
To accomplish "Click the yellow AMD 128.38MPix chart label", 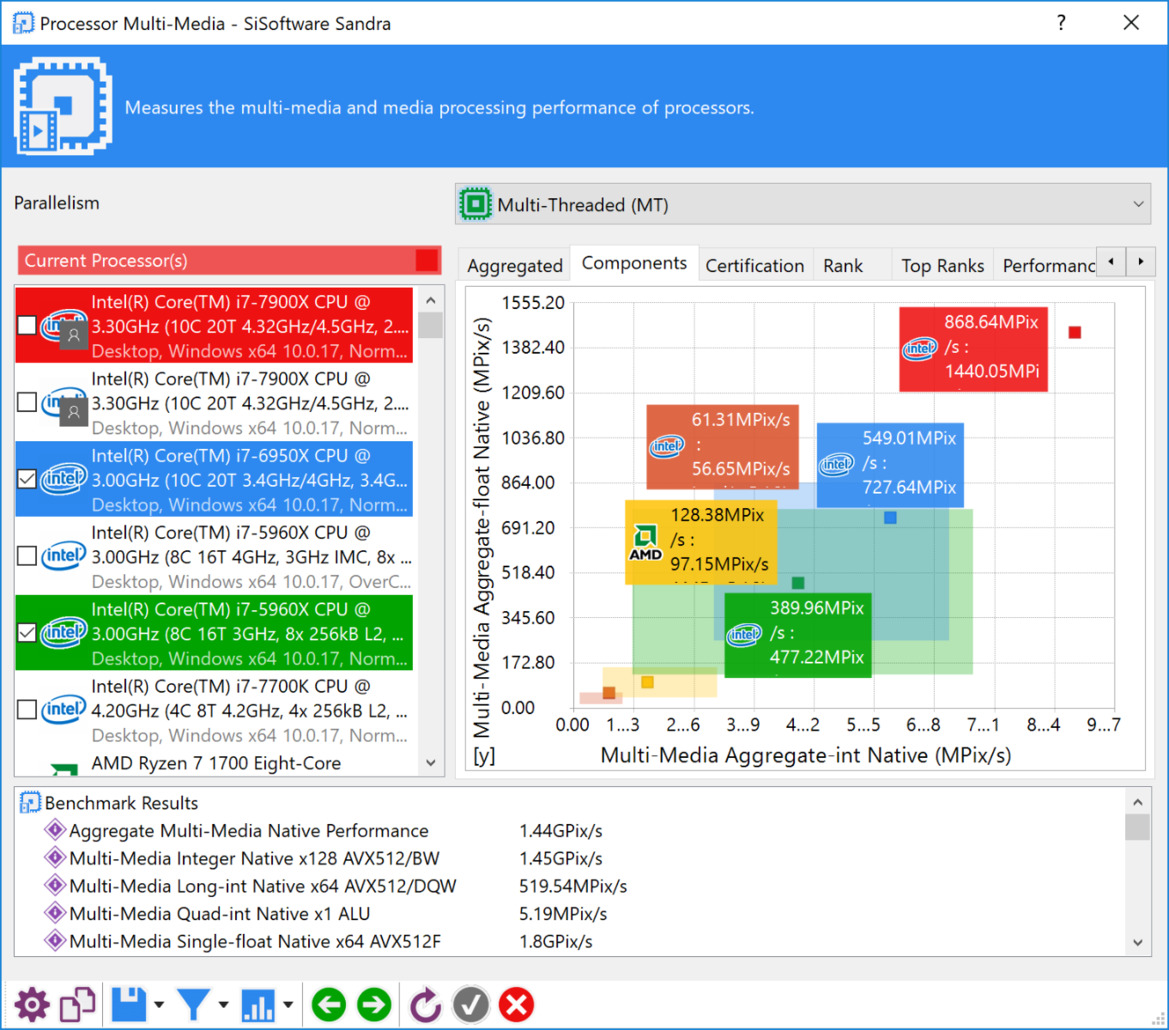I will tap(701, 542).
